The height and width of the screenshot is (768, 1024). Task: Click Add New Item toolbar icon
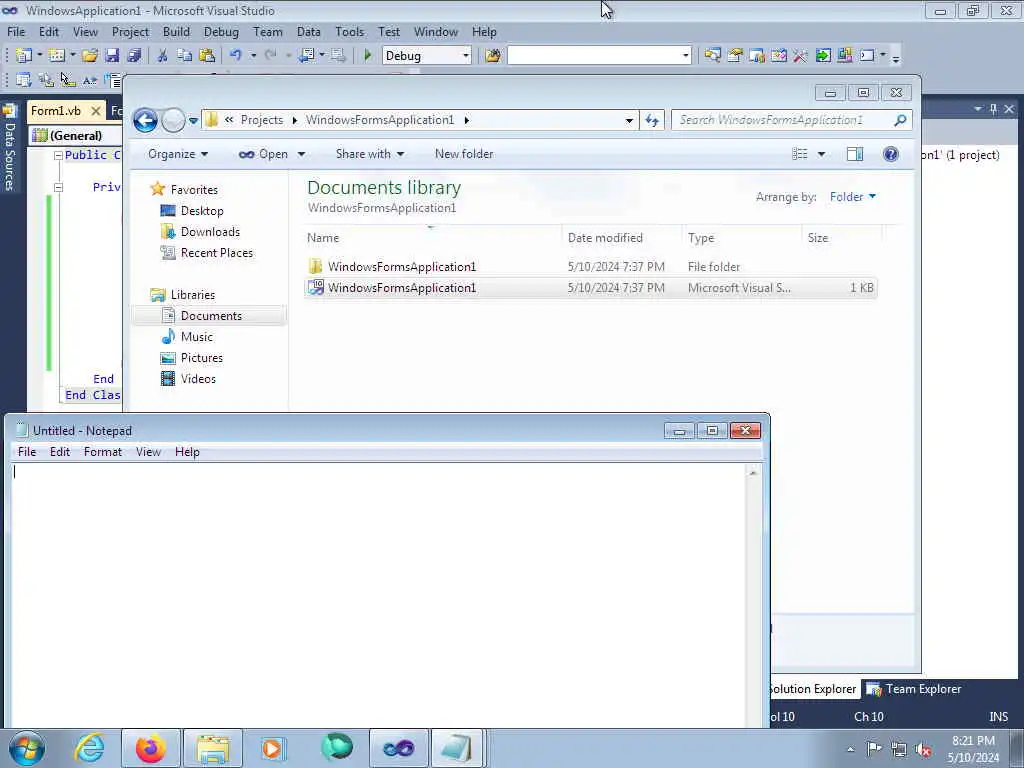click(x=57, y=56)
